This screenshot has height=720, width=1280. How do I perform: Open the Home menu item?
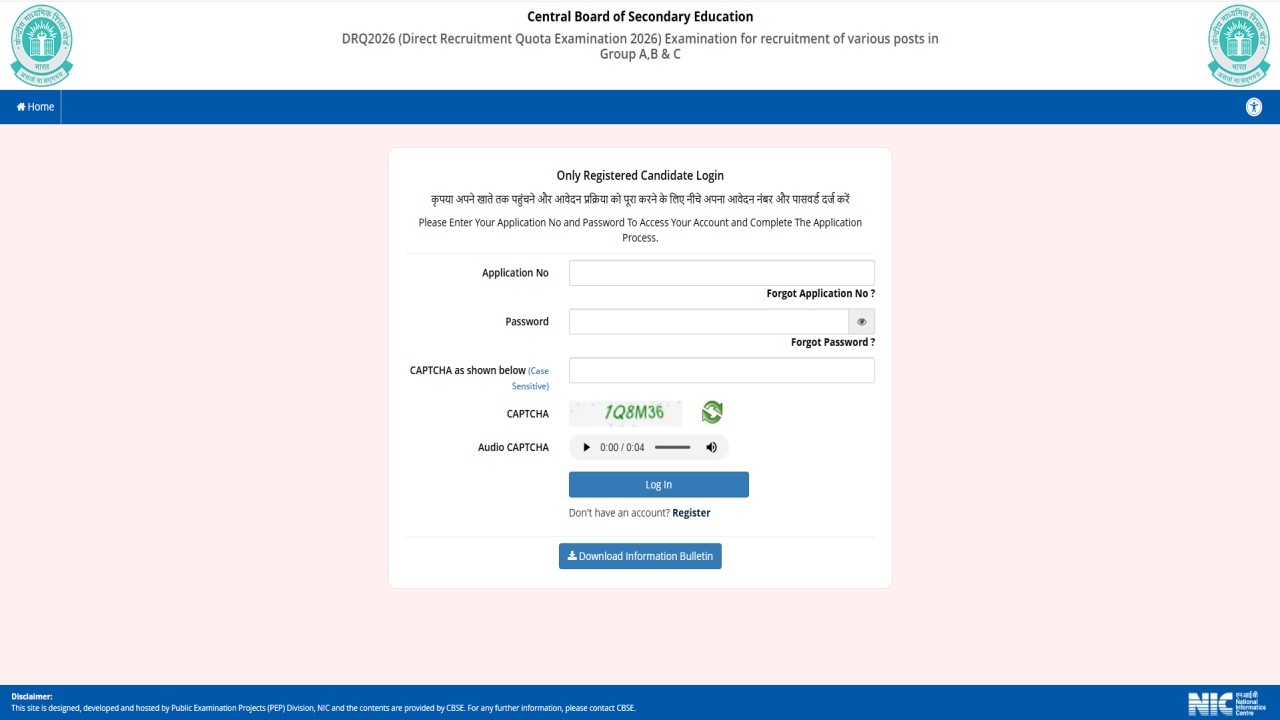(33, 106)
